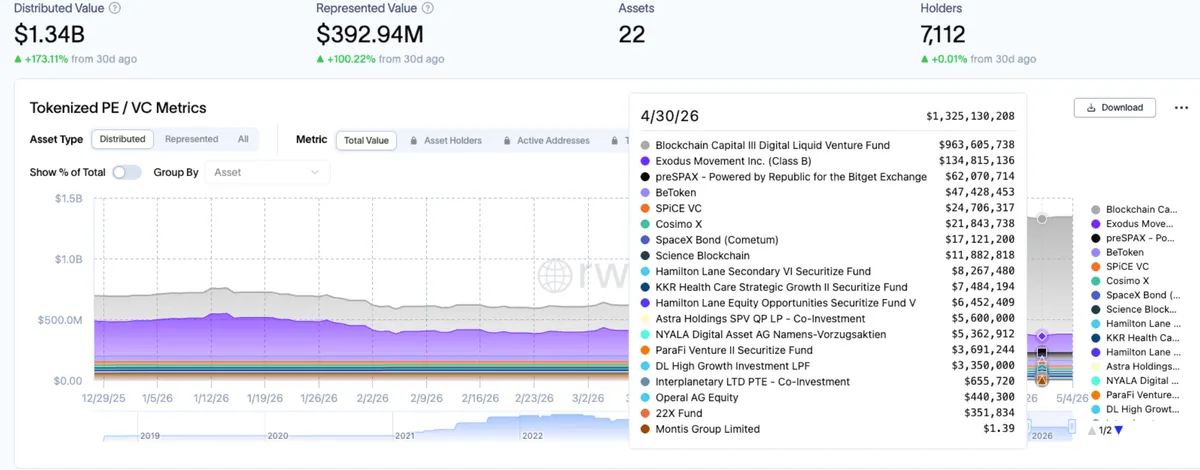This screenshot has width=1200, height=470.
Task: Toggle KKR Health Ca... series in chart legend
Action: pyautogui.click(x=1133, y=338)
